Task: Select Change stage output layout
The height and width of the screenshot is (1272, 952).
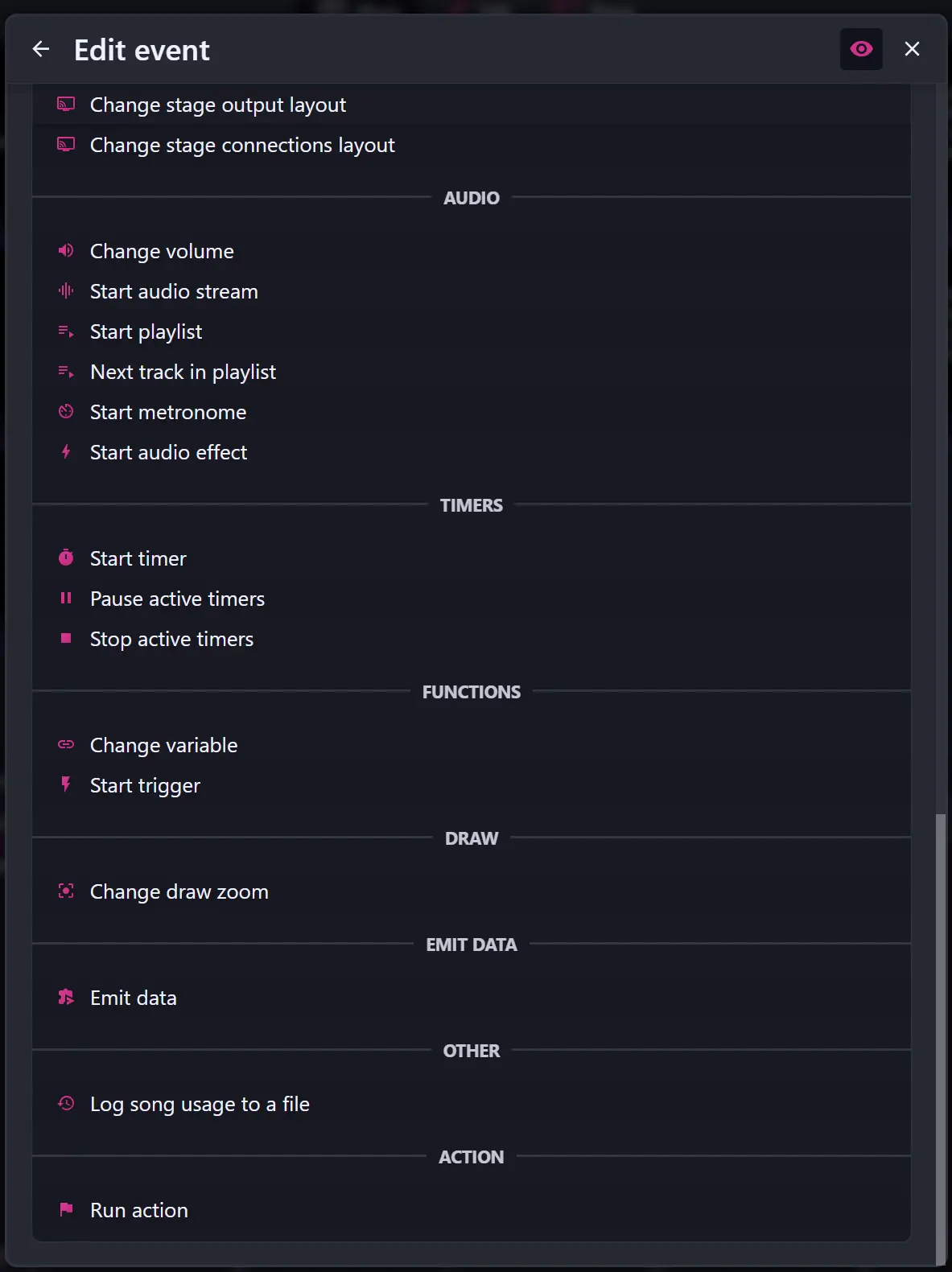Action: [x=217, y=105]
